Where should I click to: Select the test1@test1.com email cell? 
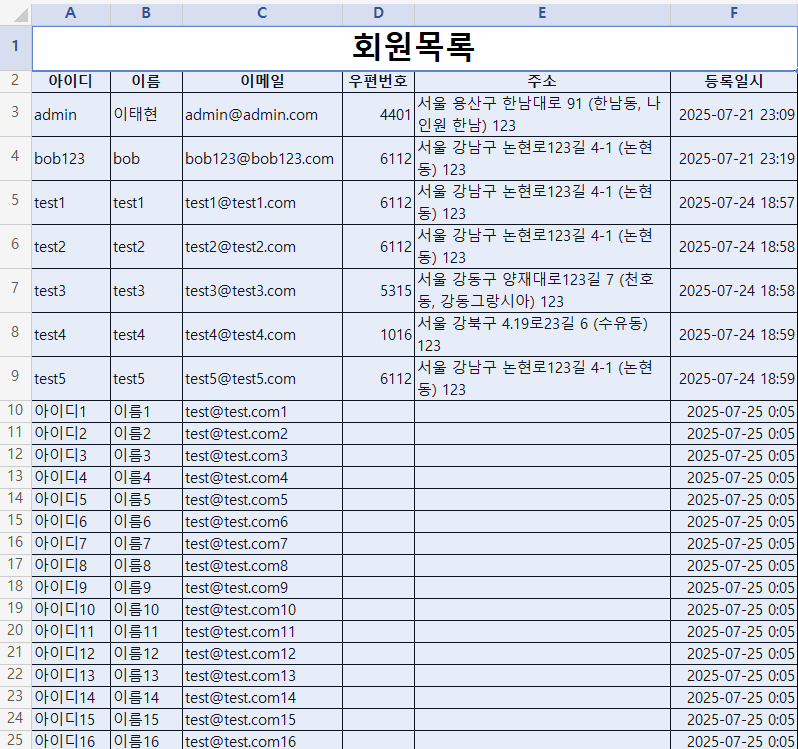(x=262, y=203)
